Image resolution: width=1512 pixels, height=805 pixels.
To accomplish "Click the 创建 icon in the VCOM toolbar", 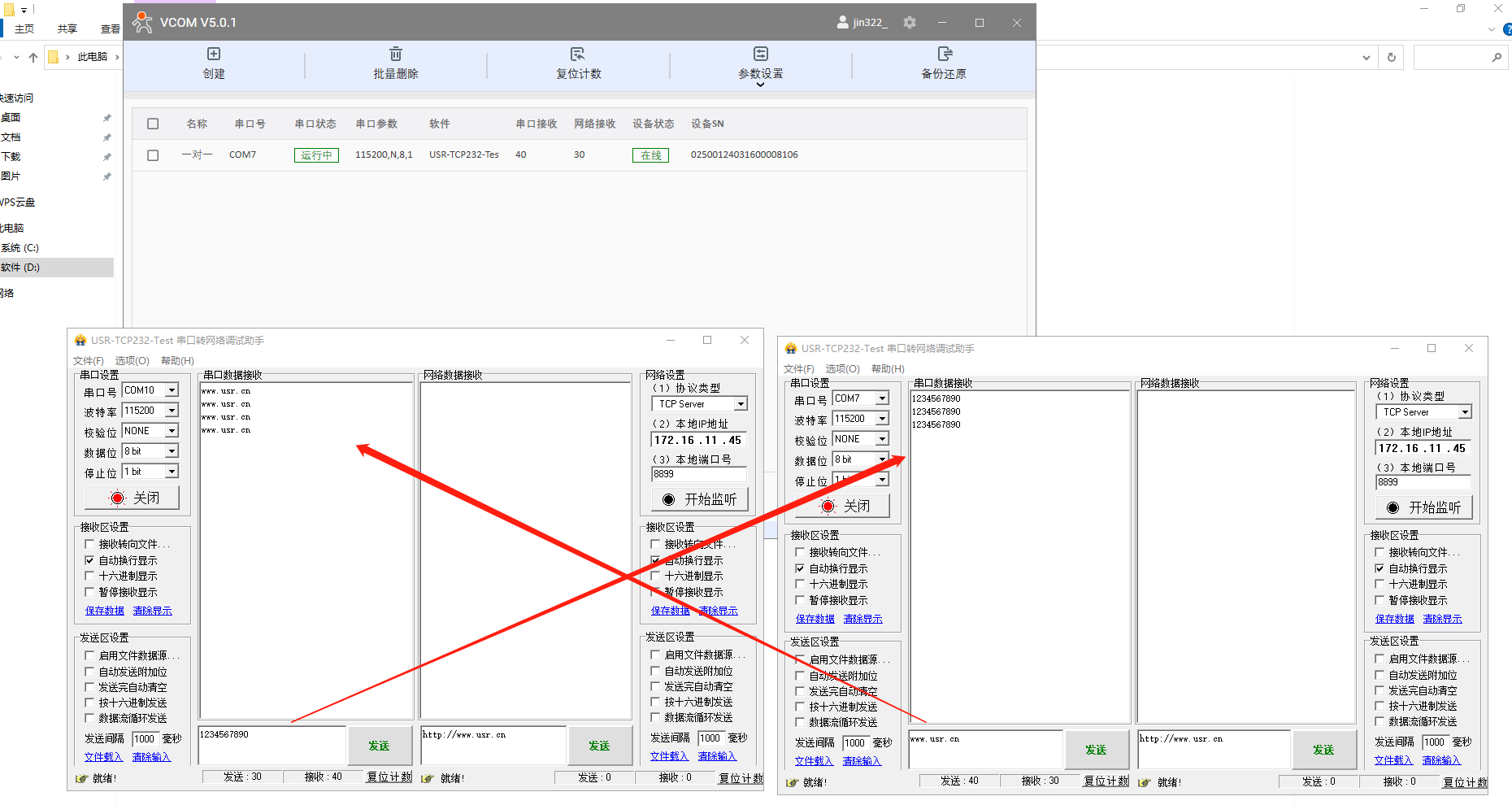I will tap(214, 54).
